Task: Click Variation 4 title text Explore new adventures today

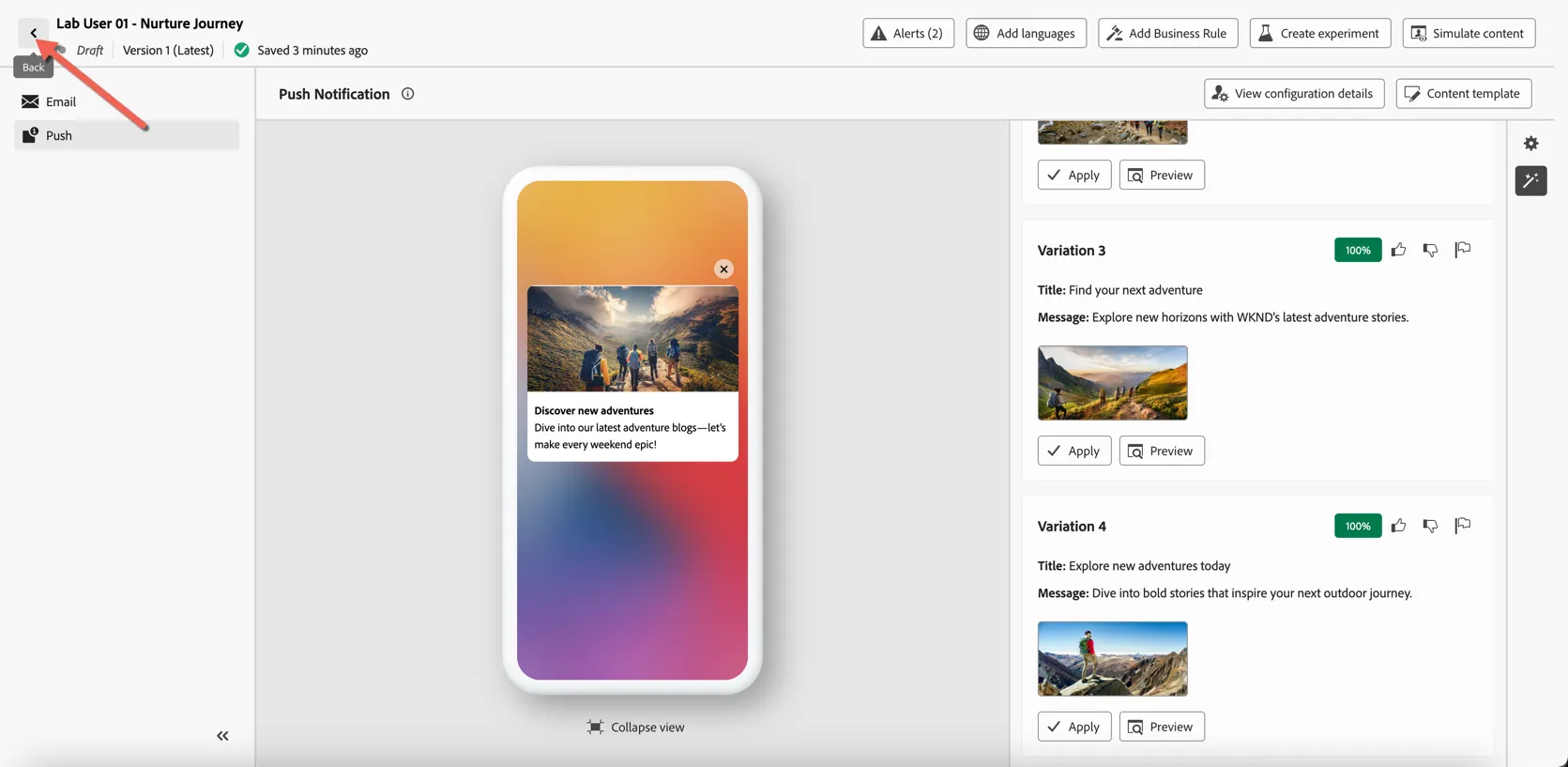Action: click(x=1149, y=566)
